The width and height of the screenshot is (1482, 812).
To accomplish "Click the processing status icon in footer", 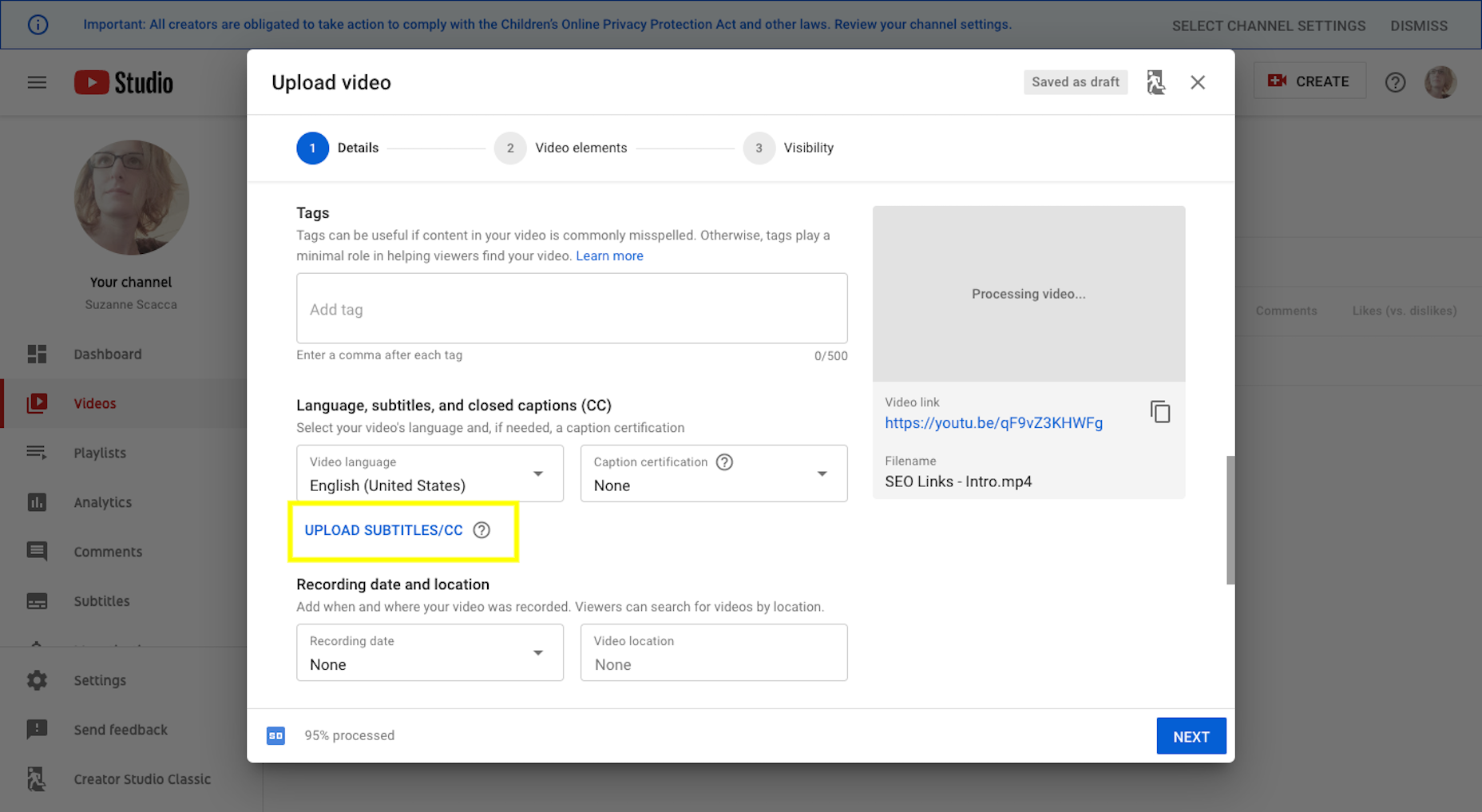I will 275,735.
